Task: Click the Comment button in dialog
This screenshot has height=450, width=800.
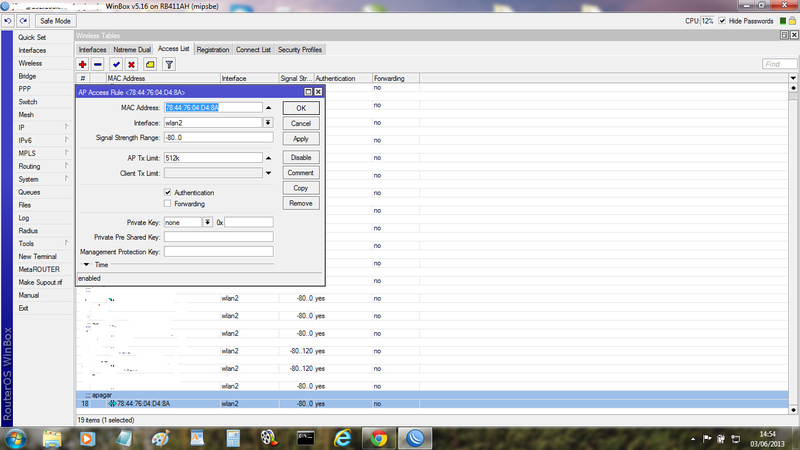Action: [x=301, y=173]
